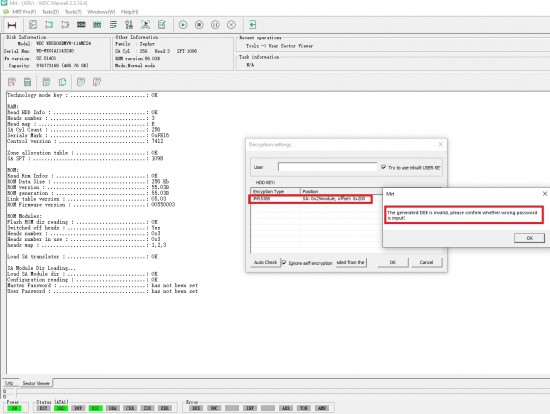This screenshot has height=414, width=550.
Task: Click the save log floppy icon
Action: point(27,82)
